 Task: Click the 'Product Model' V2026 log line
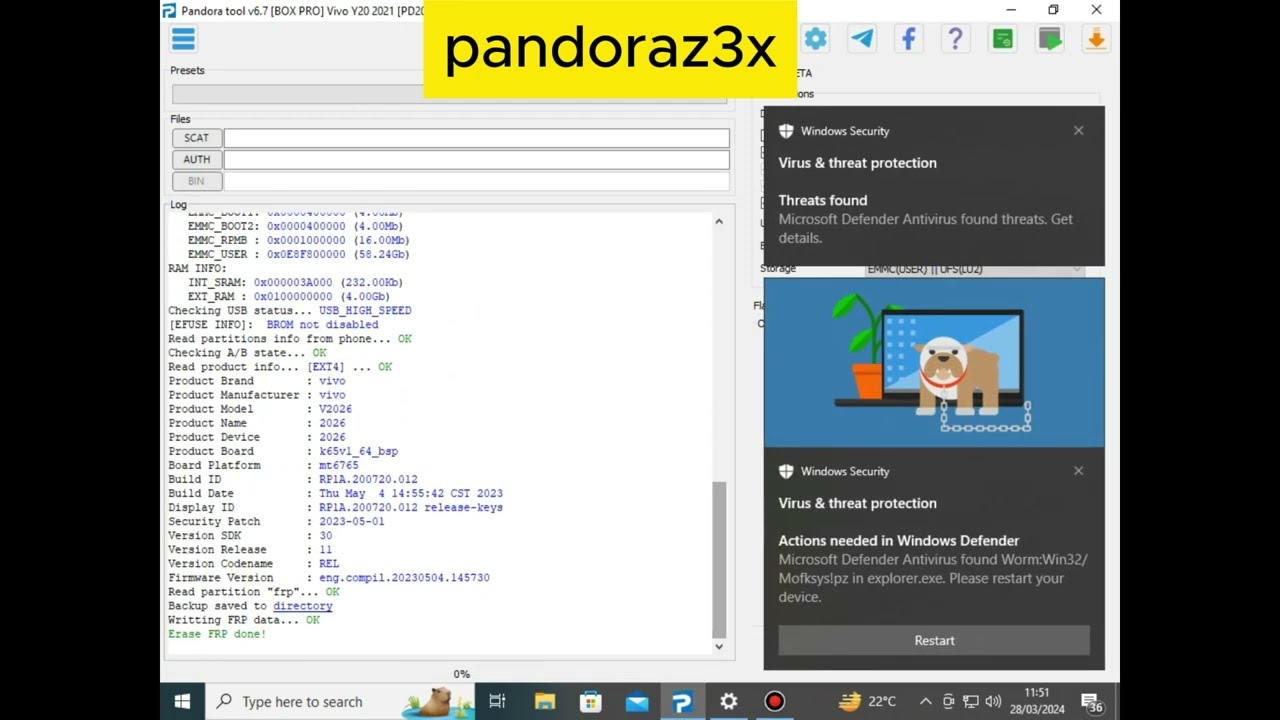click(x=260, y=409)
